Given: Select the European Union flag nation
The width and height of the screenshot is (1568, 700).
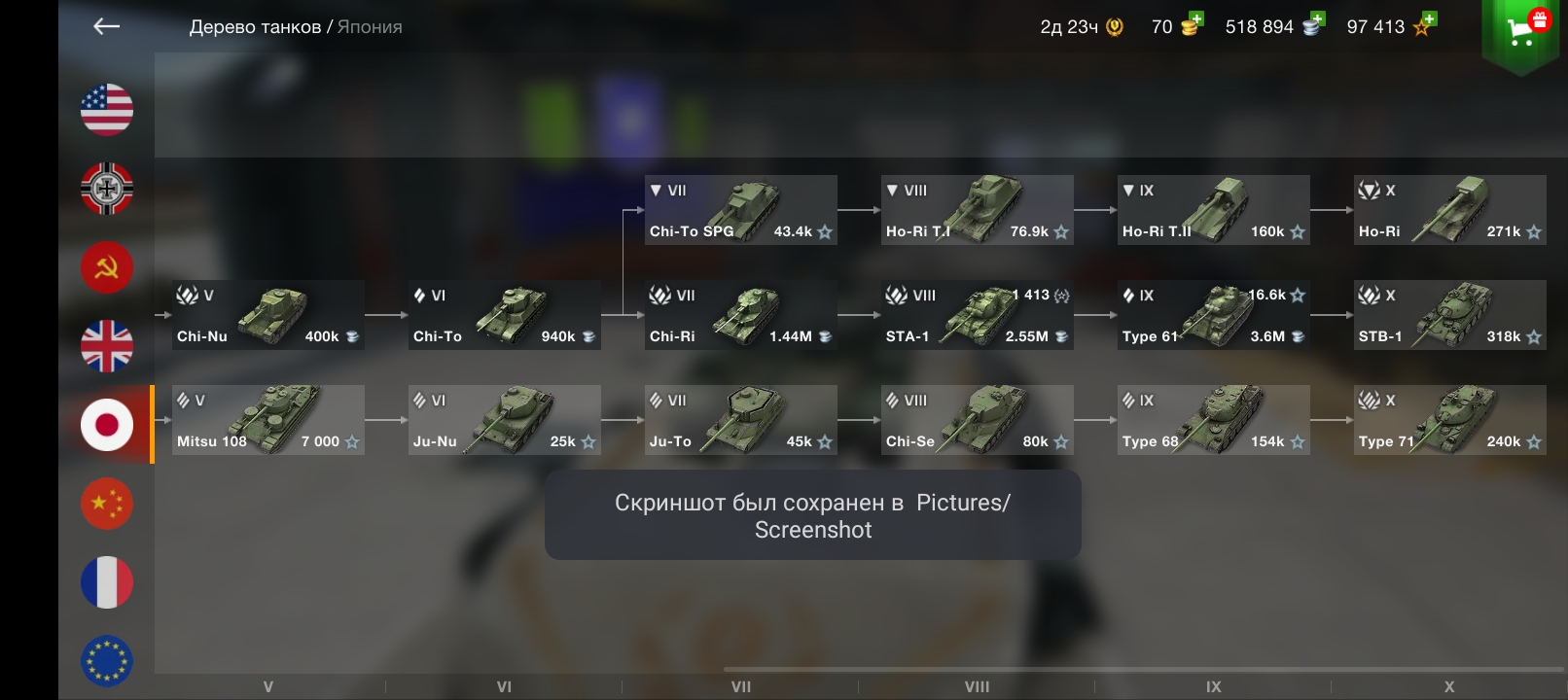Looking at the screenshot, I should pos(107,661).
